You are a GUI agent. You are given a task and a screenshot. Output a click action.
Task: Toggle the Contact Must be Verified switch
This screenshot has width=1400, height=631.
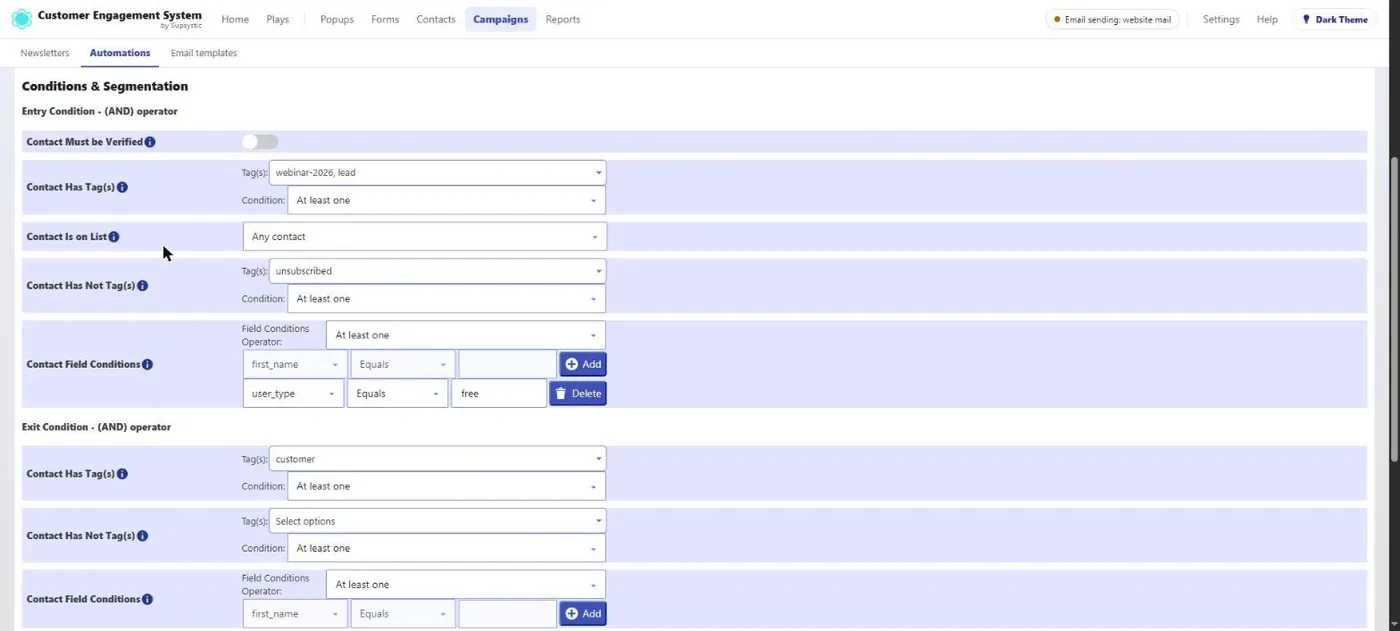(x=260, y=142)
